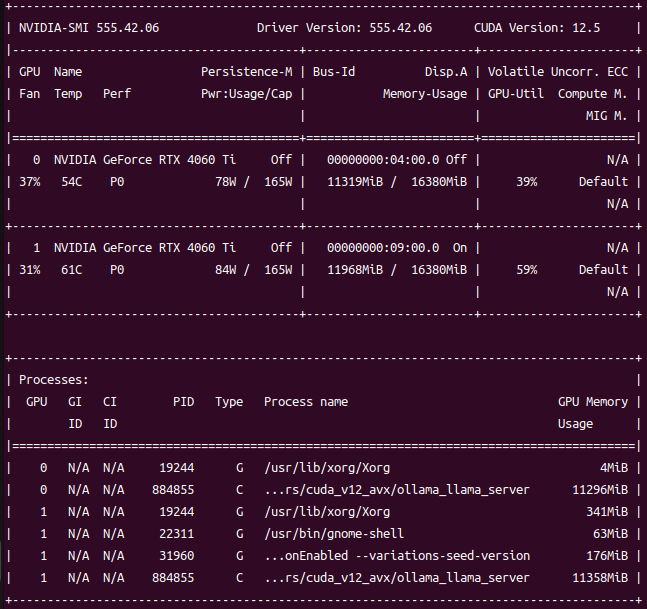Click the '54C' temperature value
Image resolution: width=647 pixels, height=609 pixels.
tap(71, 182)
